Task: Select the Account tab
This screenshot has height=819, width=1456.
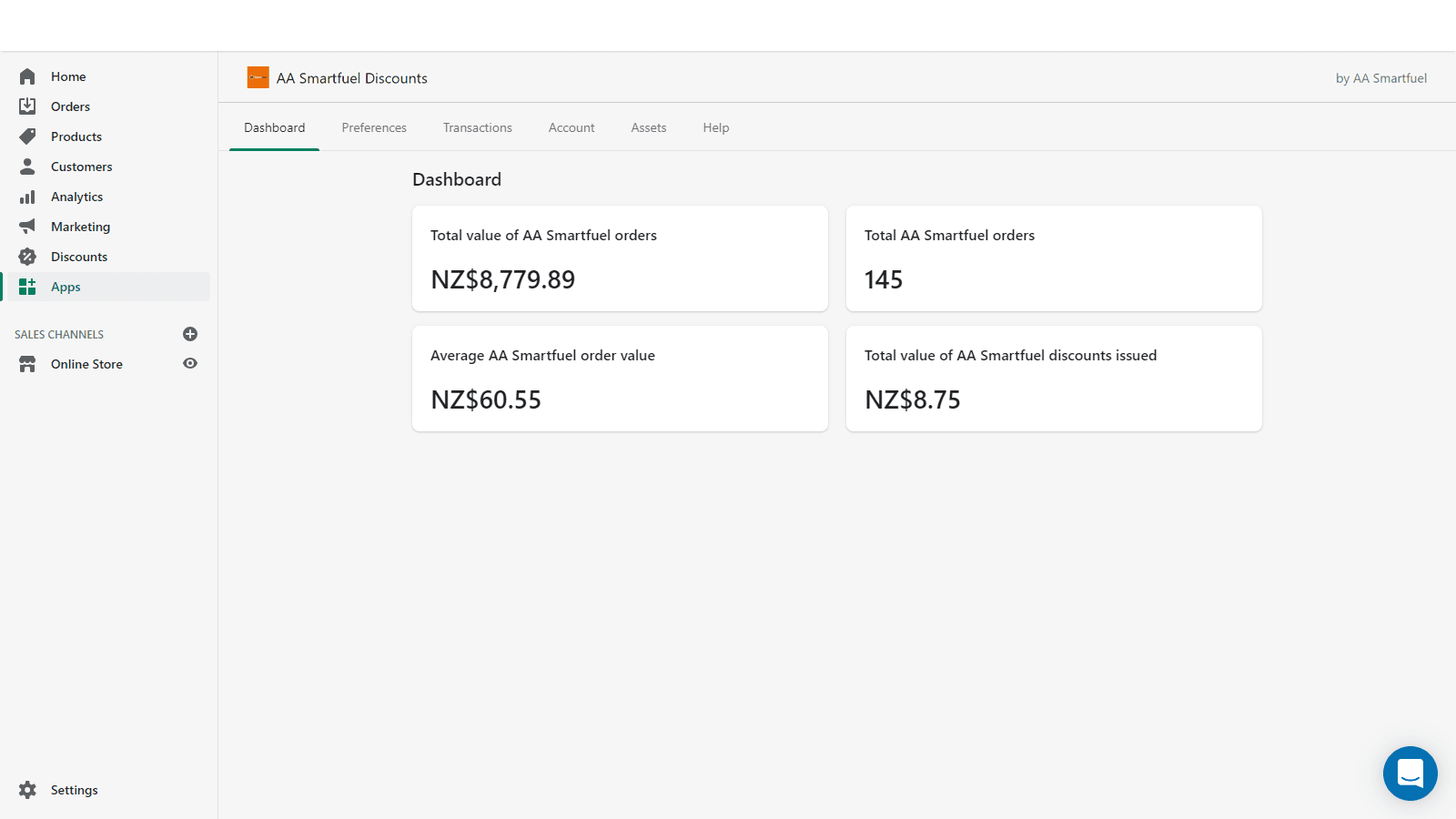Action: [571, 127]
